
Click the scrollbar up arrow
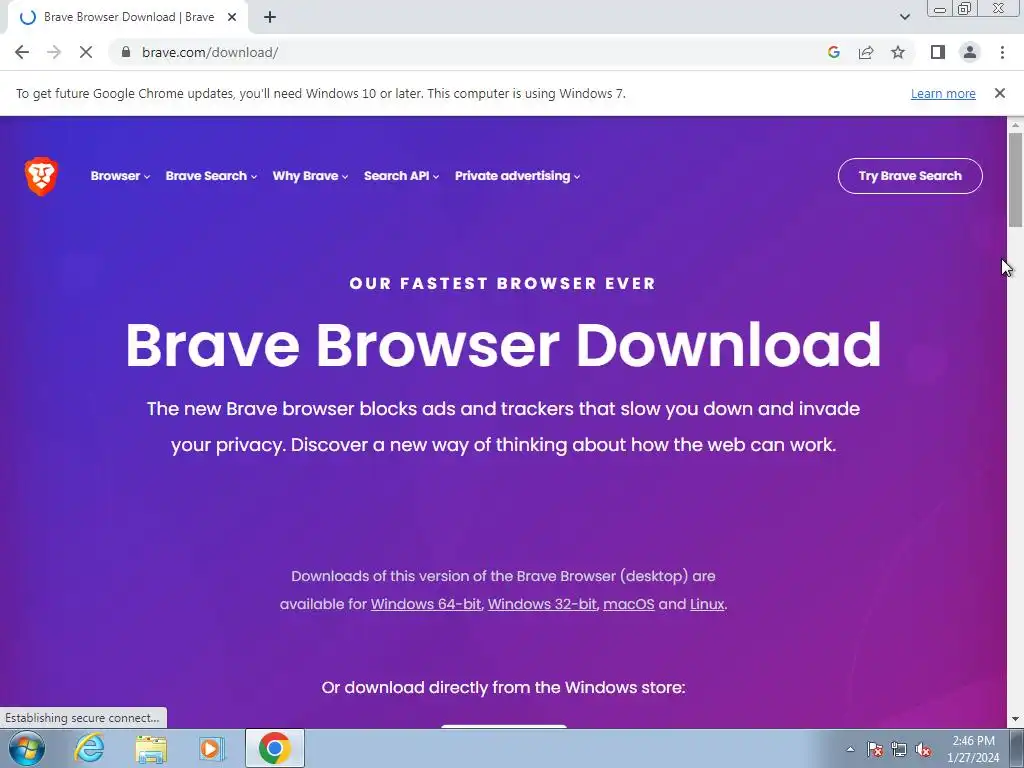[x=1015, y=124]
